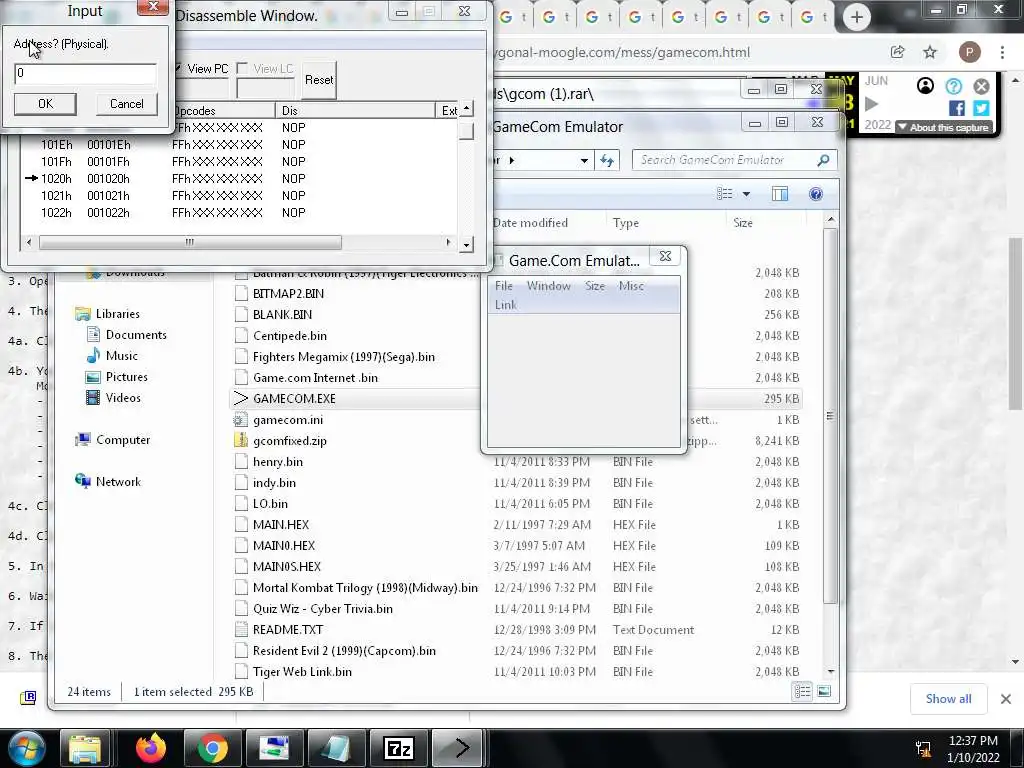Sort by Date modified column
This screenshot has height=768, width=1024.
click(530, 223)
